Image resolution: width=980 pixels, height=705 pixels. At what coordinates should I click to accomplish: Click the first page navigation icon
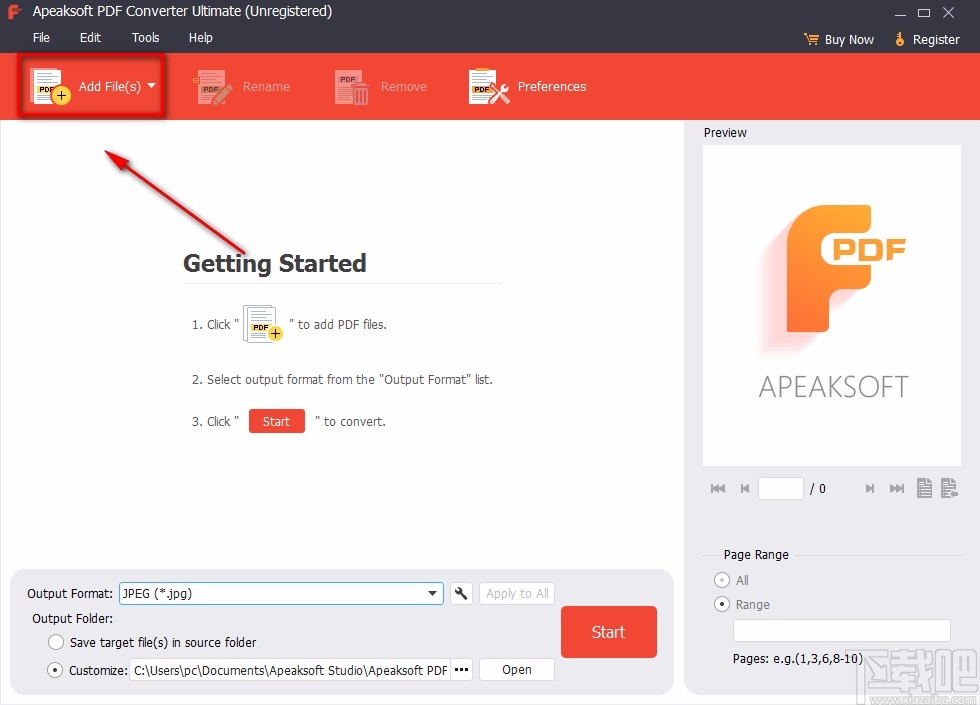point(718,488)
